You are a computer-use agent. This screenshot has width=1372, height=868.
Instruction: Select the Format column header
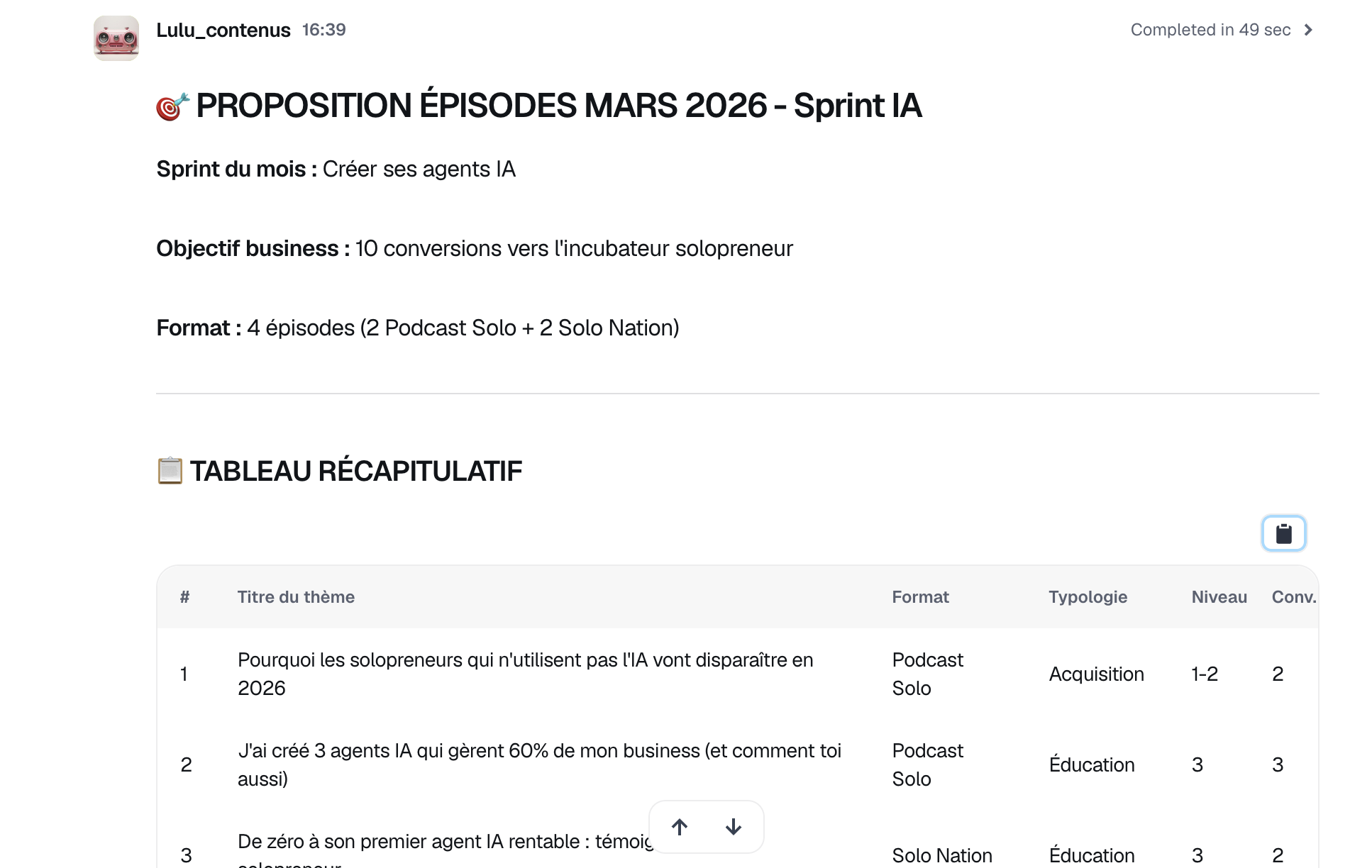920,597
